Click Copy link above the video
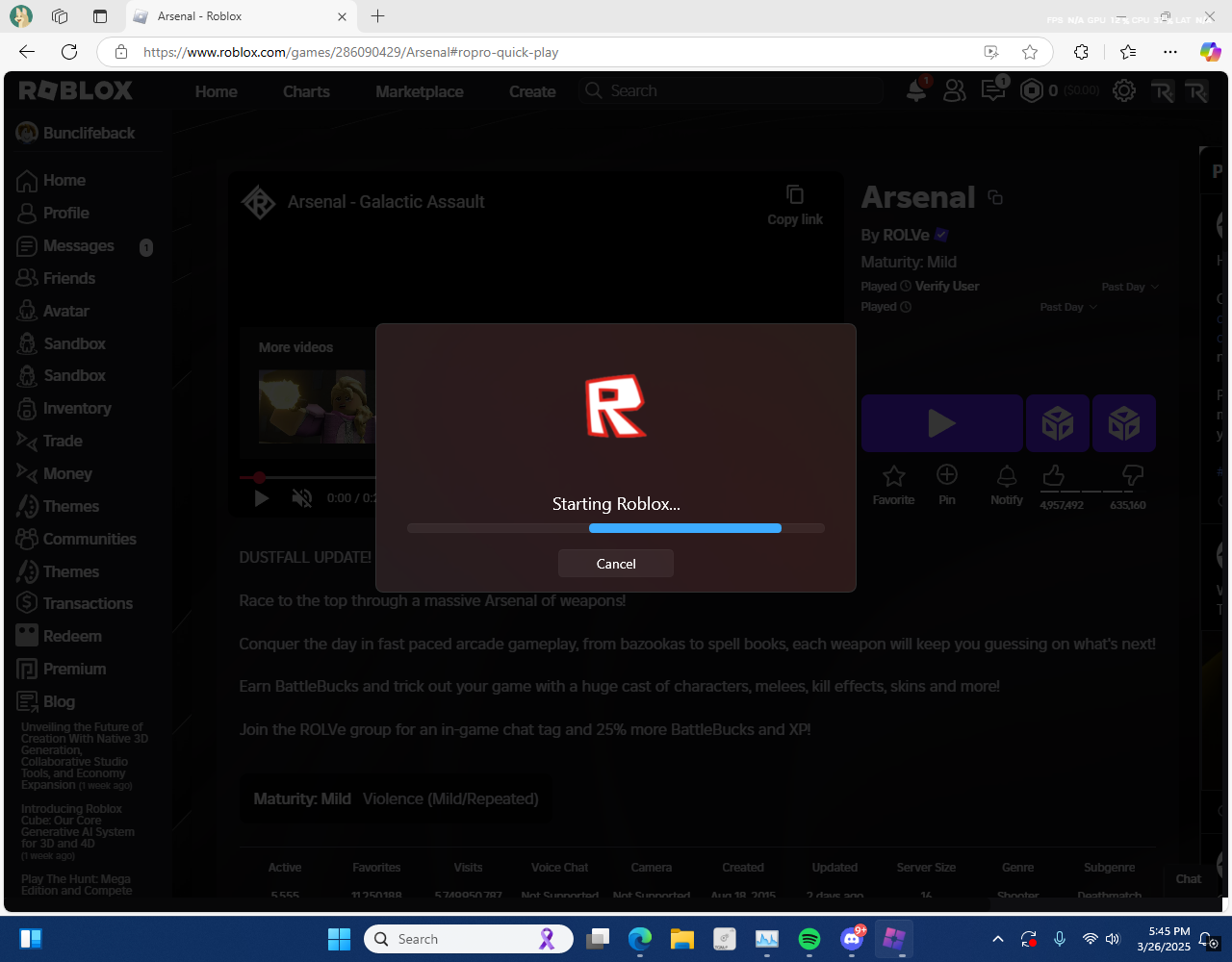The width and height of the screenshot is (1232, 962). [795, 205]
